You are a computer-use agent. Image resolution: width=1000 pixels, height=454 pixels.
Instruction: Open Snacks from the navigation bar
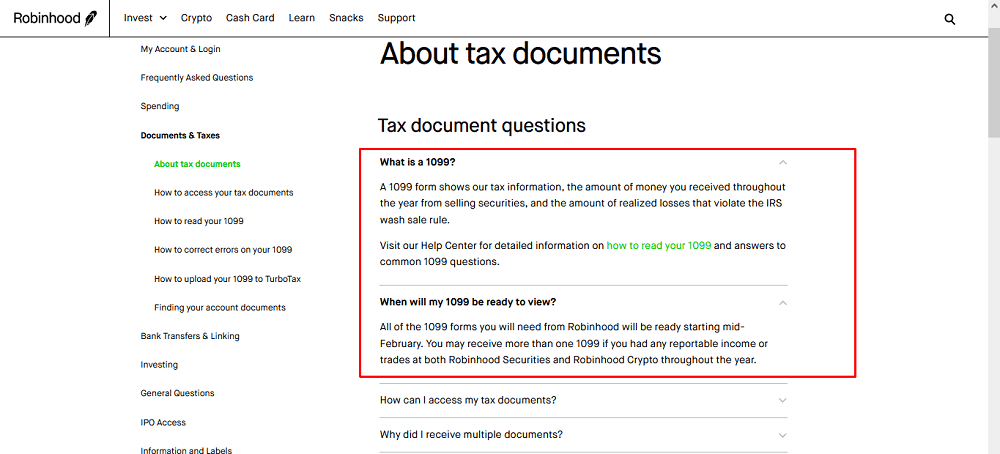346,18
